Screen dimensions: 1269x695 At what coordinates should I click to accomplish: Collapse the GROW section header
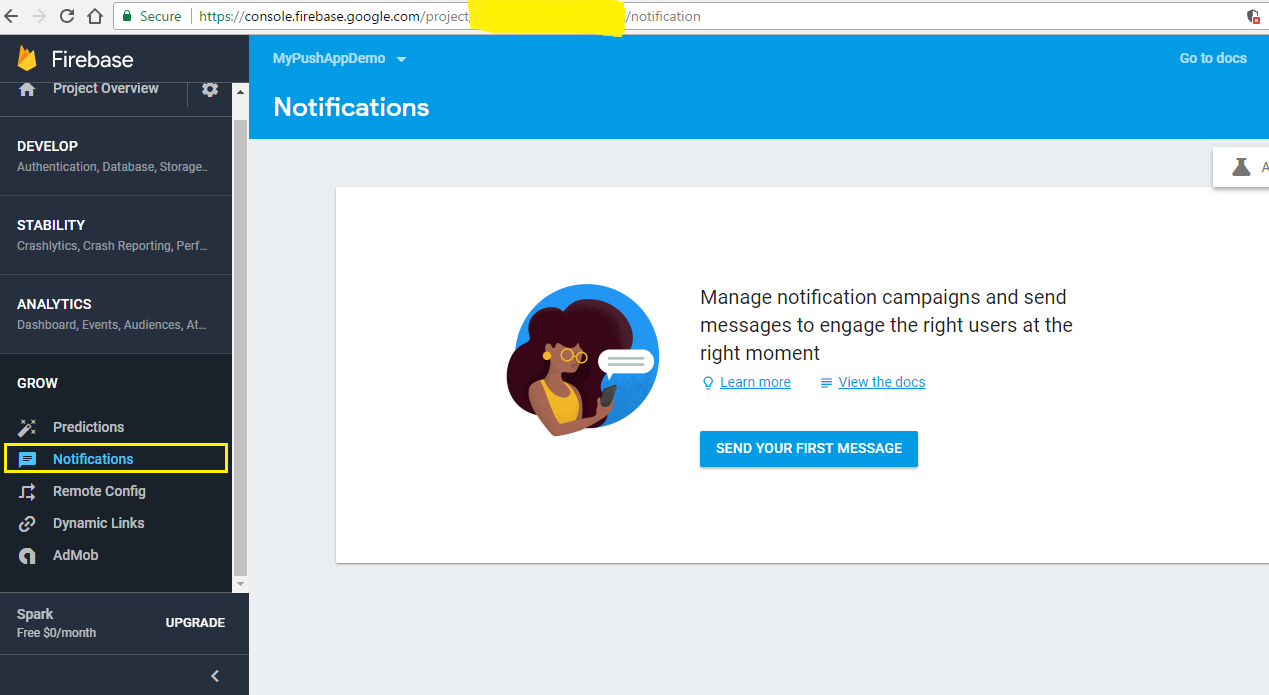38,383
